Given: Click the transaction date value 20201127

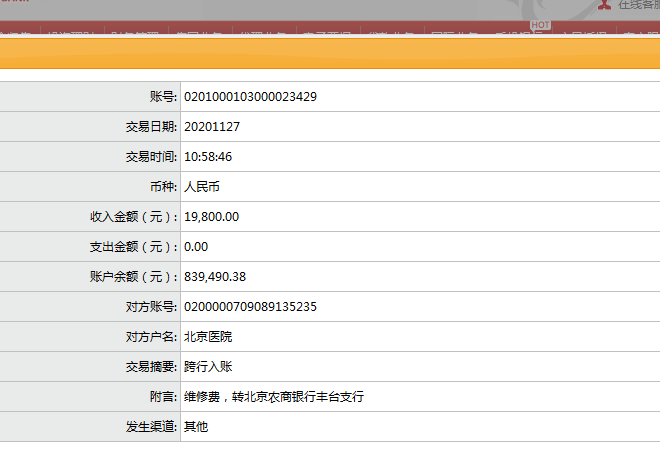Looking at the screenshot, I should pyautogui.click(x=212, y=127).
